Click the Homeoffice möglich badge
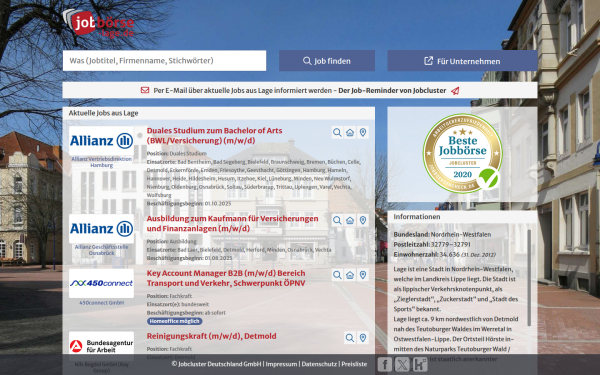Screen dimensions: 600x375 [x=174, y=321]
